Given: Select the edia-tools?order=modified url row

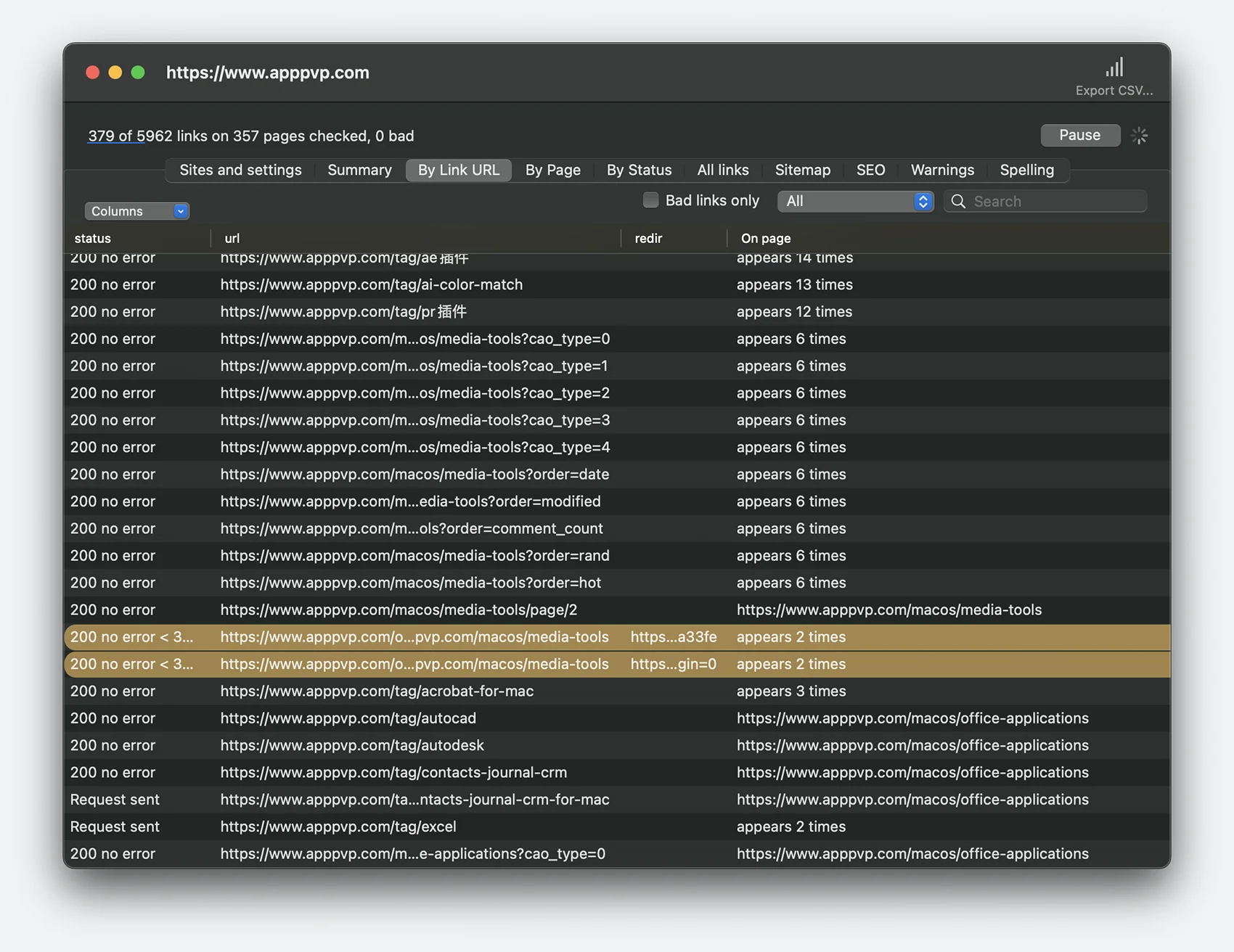Looking at the screenshot, I should 411,501.
